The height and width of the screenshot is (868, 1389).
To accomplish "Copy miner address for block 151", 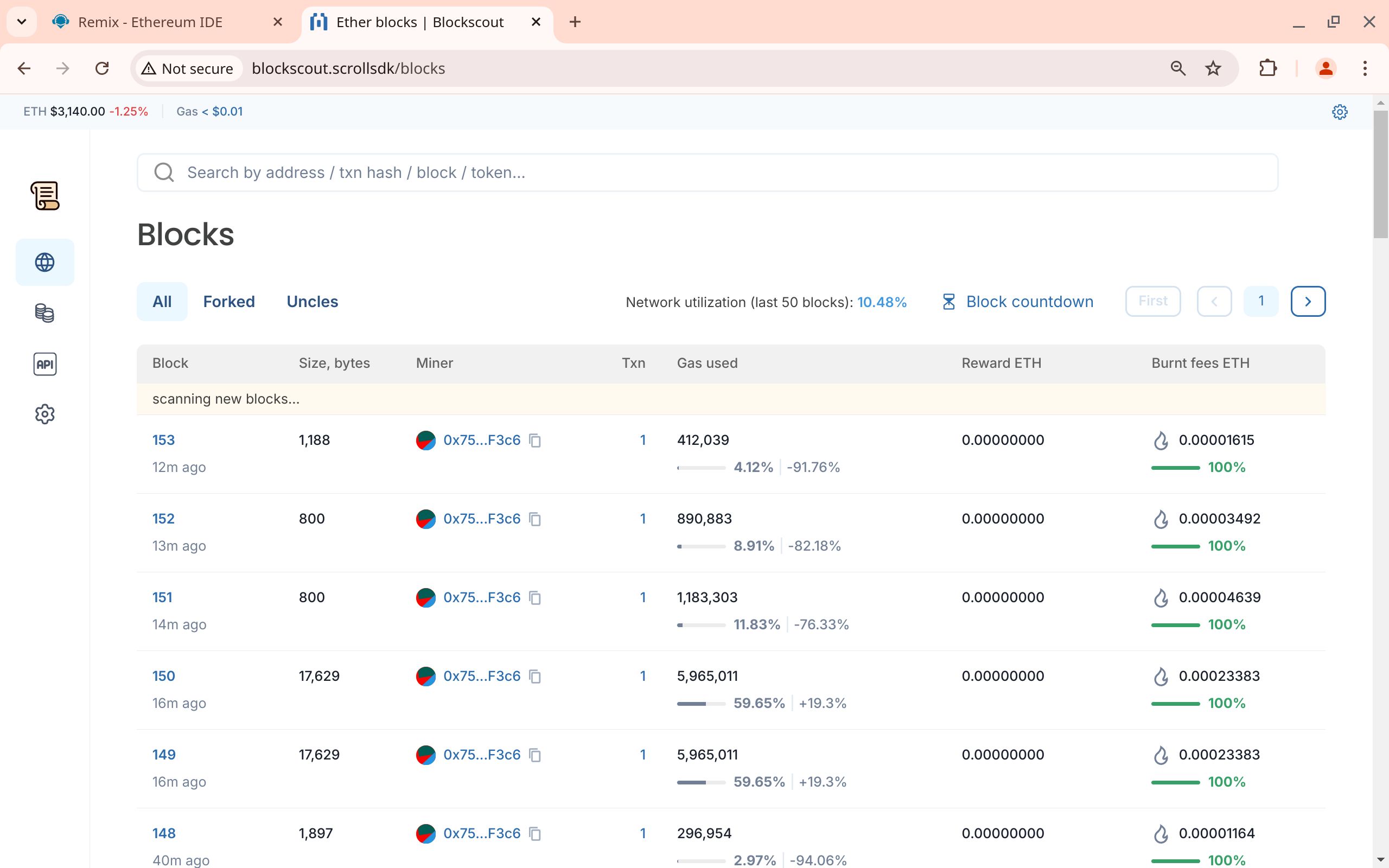I will tap(535, 598).
